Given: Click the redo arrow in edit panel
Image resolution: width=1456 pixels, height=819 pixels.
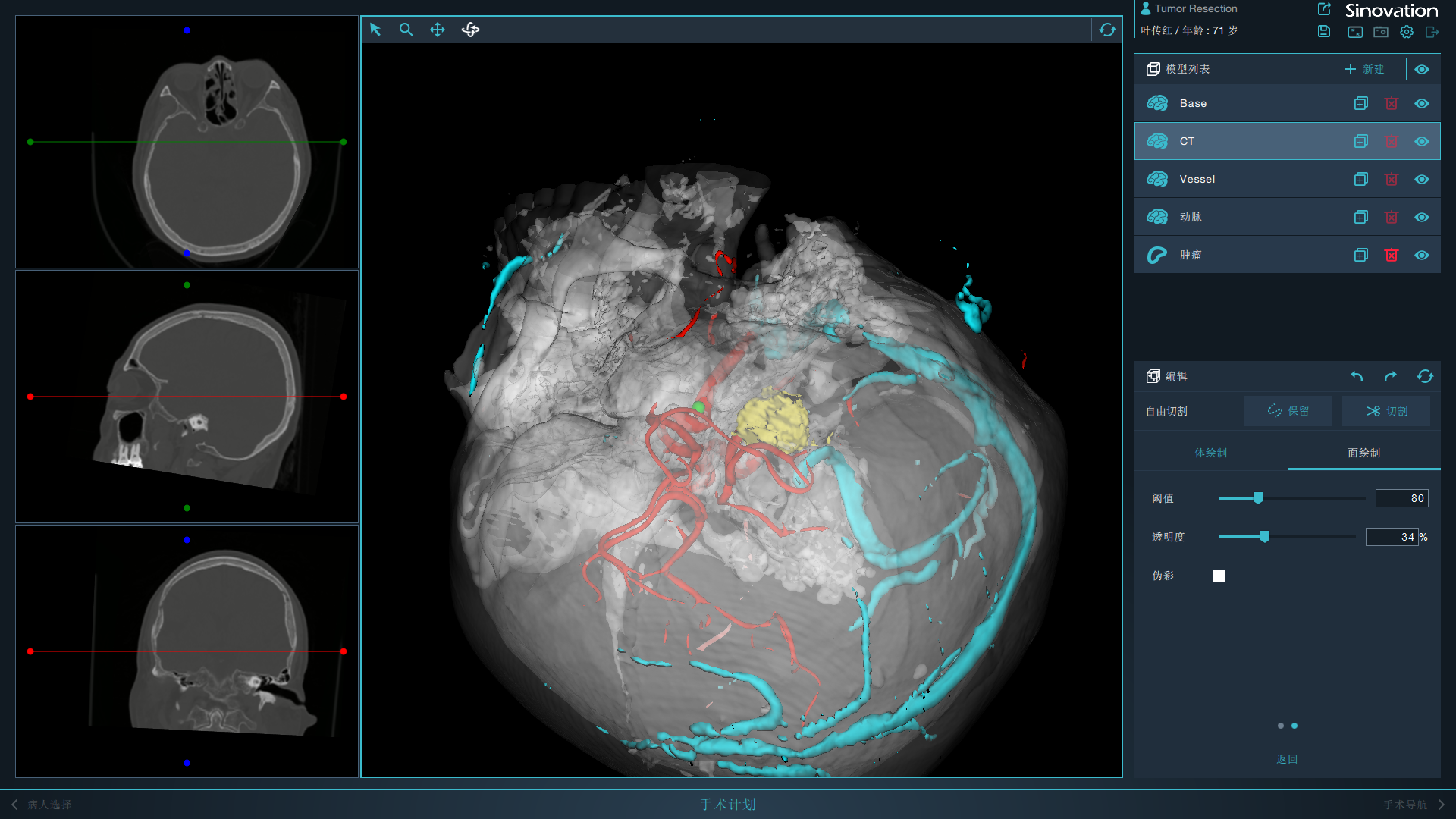Looking at the screenshot, I should (1390, 376).
